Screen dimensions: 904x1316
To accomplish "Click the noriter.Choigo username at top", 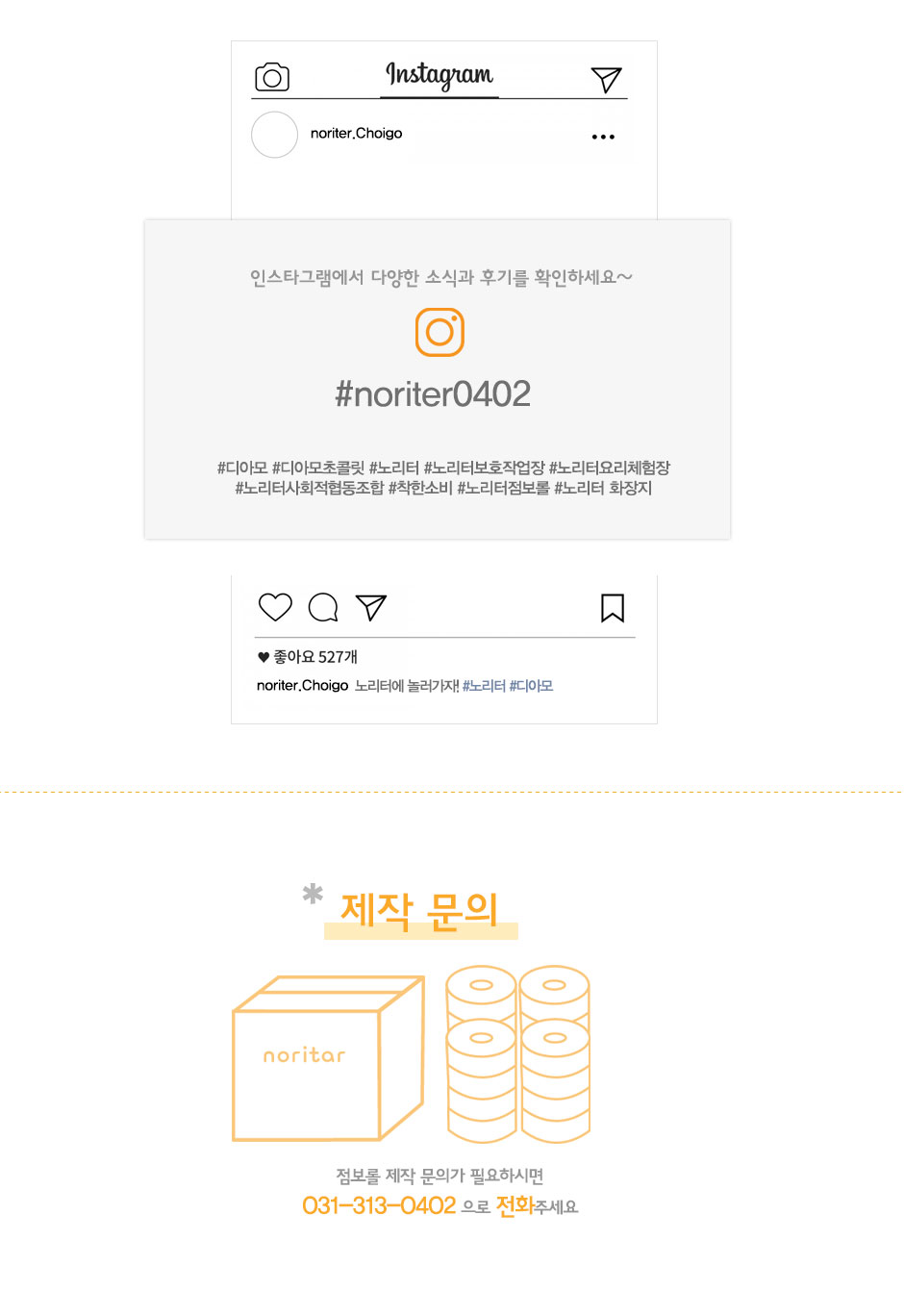I will pyautogui.click(x=356, y=133).
